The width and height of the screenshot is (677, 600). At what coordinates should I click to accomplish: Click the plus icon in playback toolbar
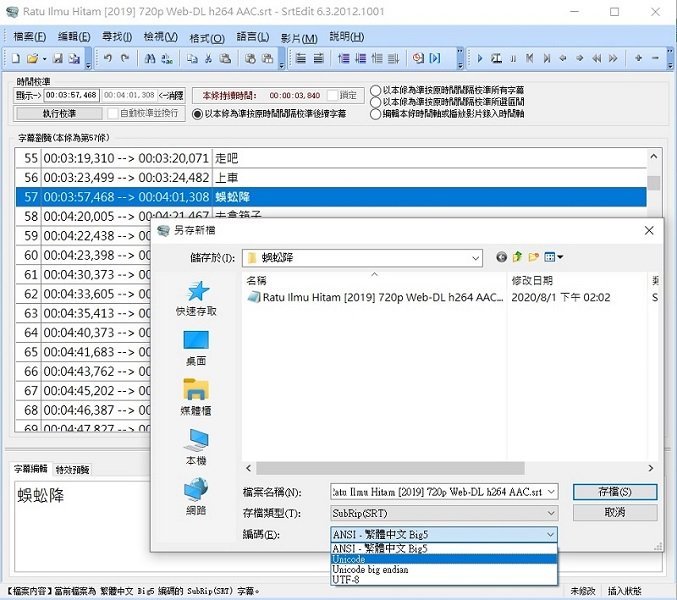[x=638, y=58]
